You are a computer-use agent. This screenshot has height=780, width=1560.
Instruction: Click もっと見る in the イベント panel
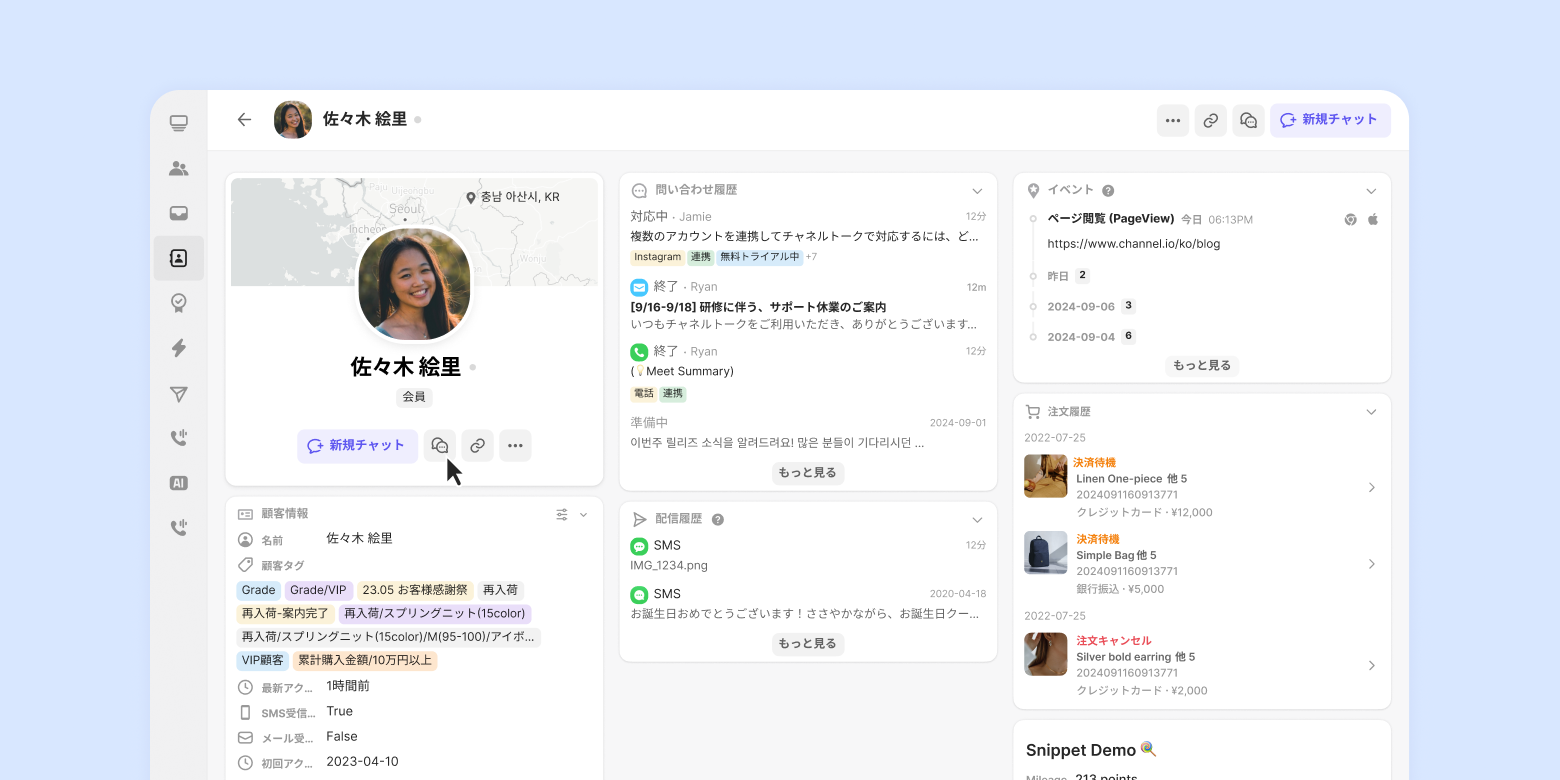tap(1202, 366)
